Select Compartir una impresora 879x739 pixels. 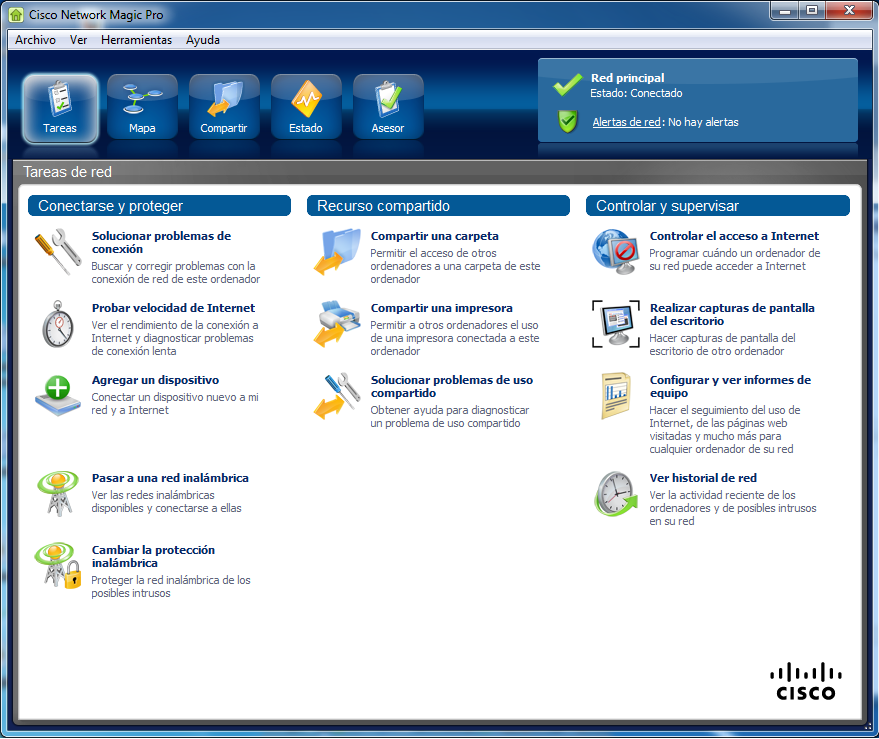coord(441,308)
